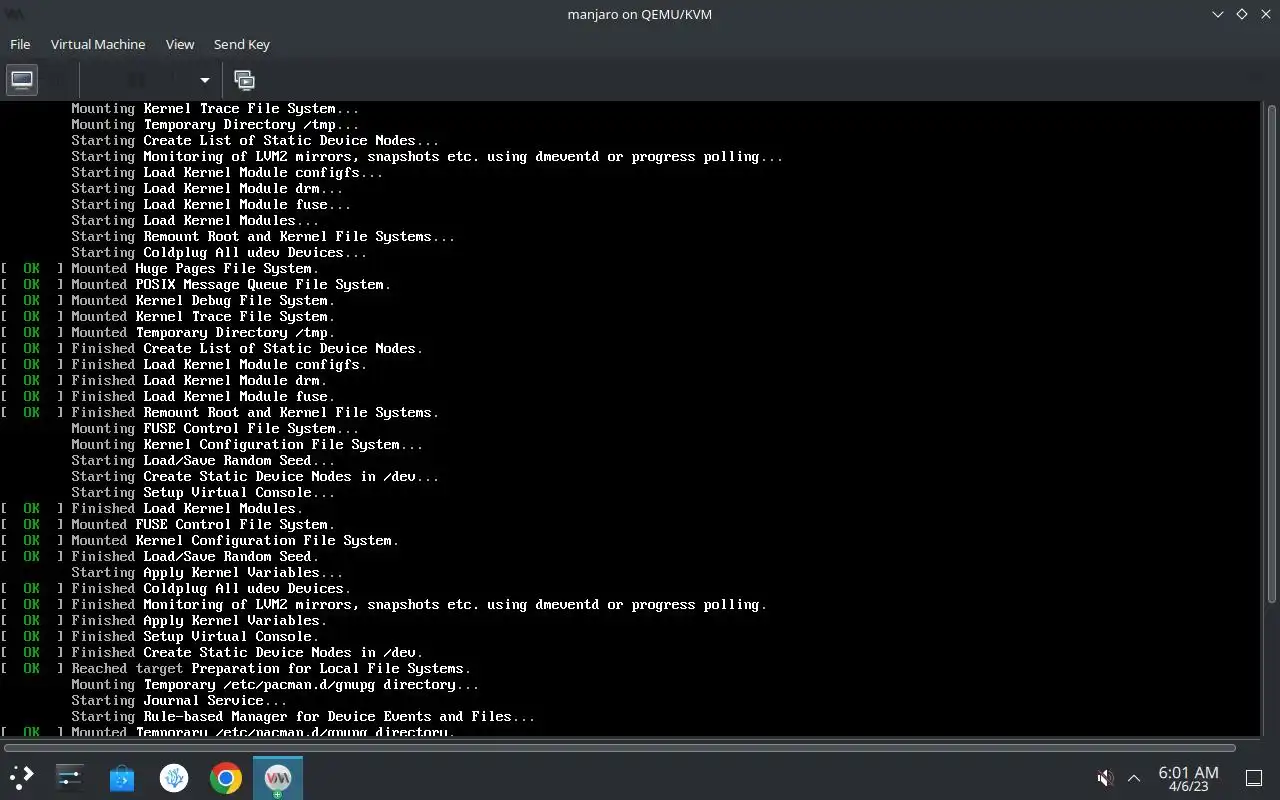
Task: Maximize the manjaro QEMU/KVM window
Action: click(1242, 14)
